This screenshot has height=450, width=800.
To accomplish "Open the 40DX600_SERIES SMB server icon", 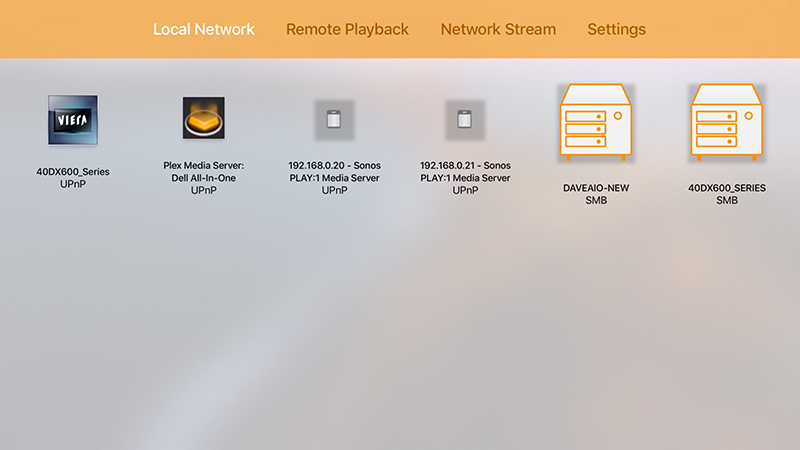I will point(727,122).
